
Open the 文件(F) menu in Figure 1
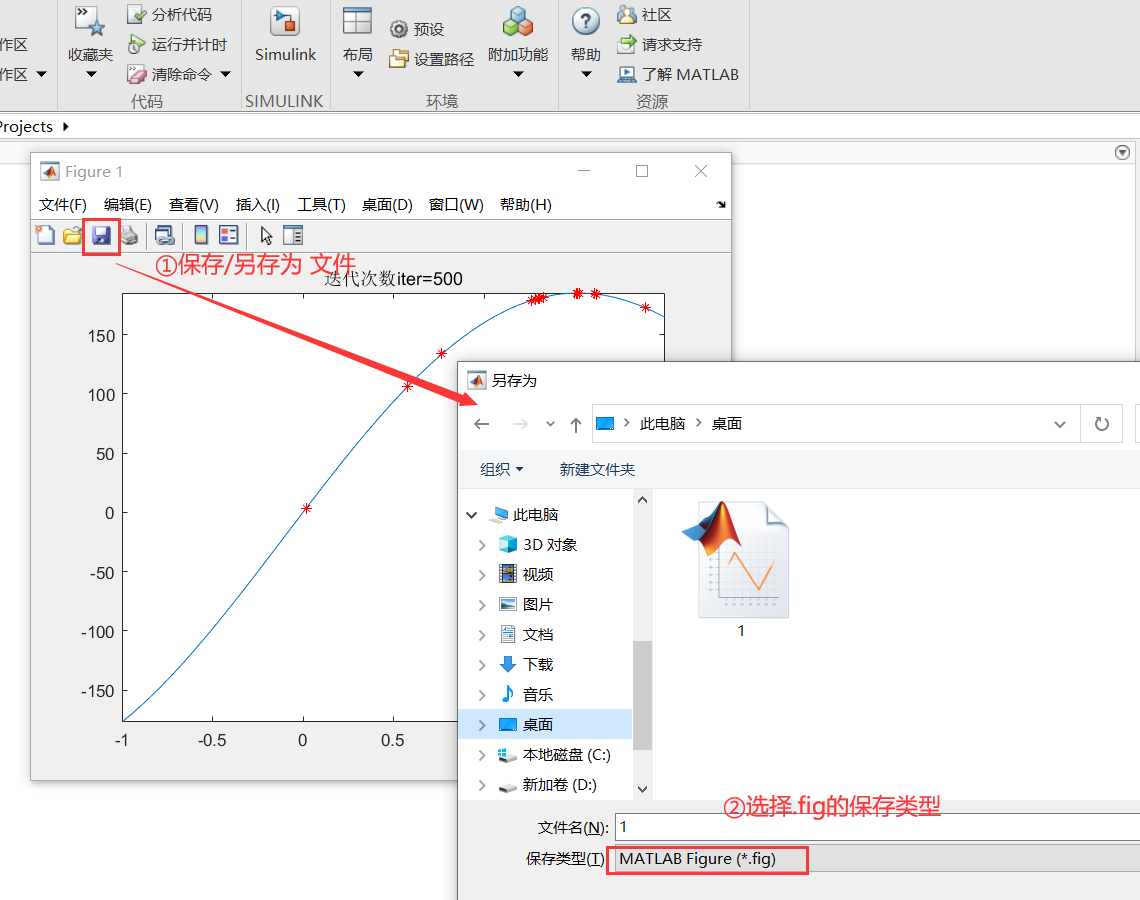pos(63,205)
